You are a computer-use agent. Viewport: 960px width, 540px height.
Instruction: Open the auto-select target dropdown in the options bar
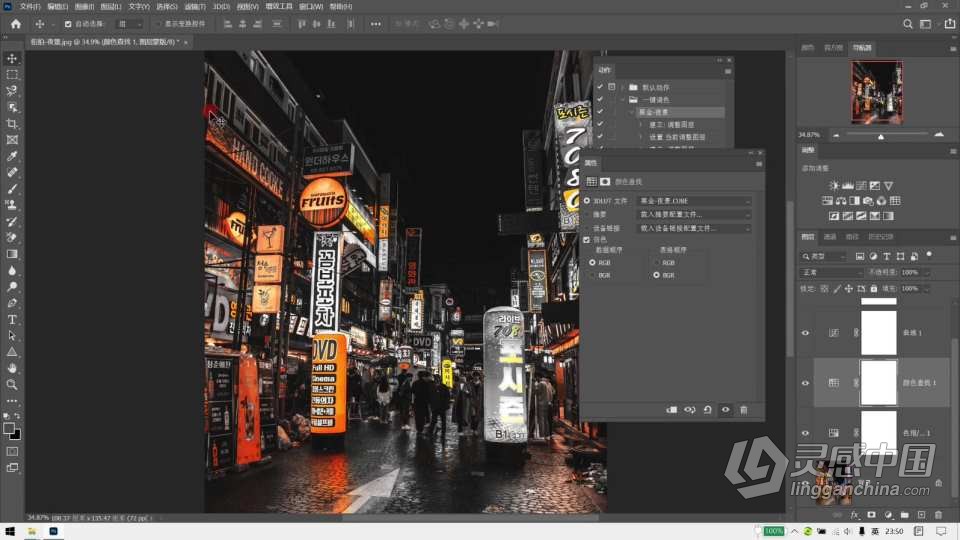(130, 24)
